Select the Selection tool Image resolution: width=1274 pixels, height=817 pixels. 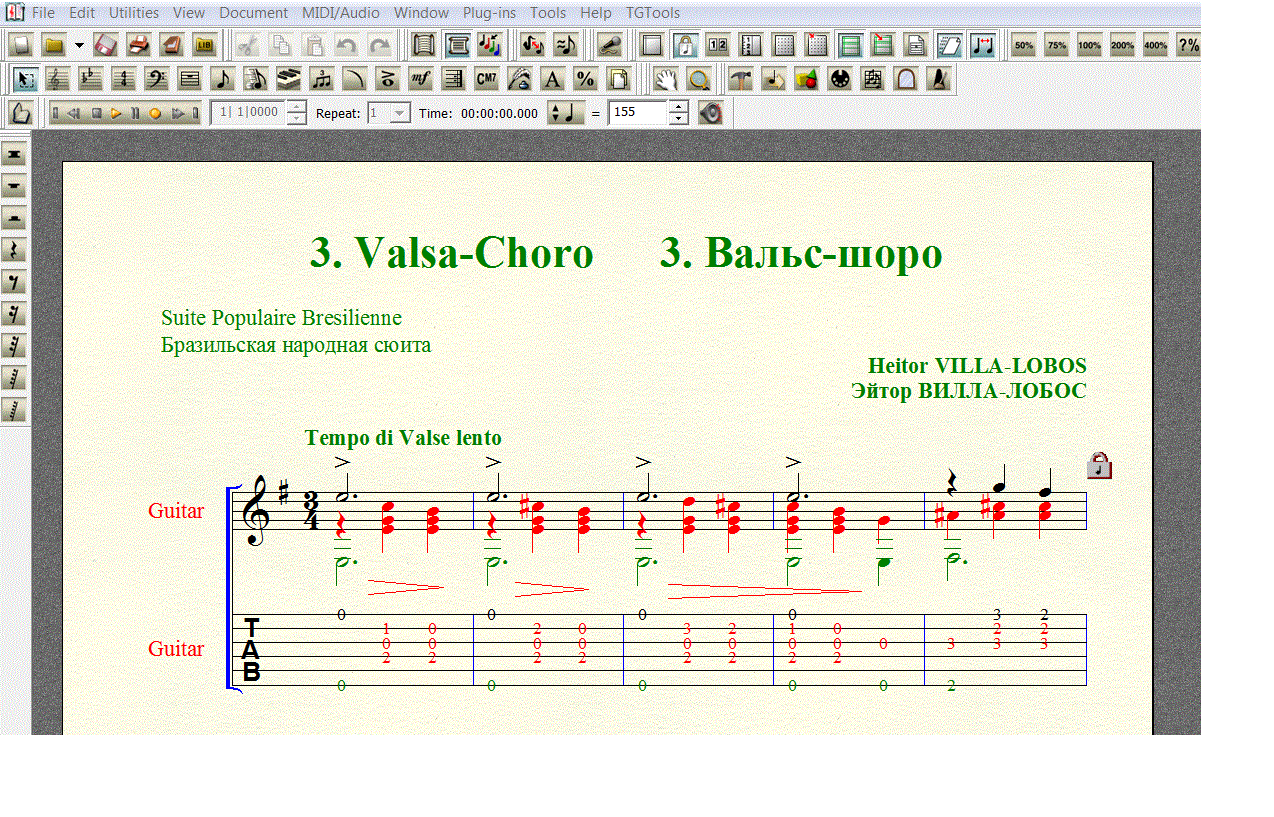tap(26, 79)
